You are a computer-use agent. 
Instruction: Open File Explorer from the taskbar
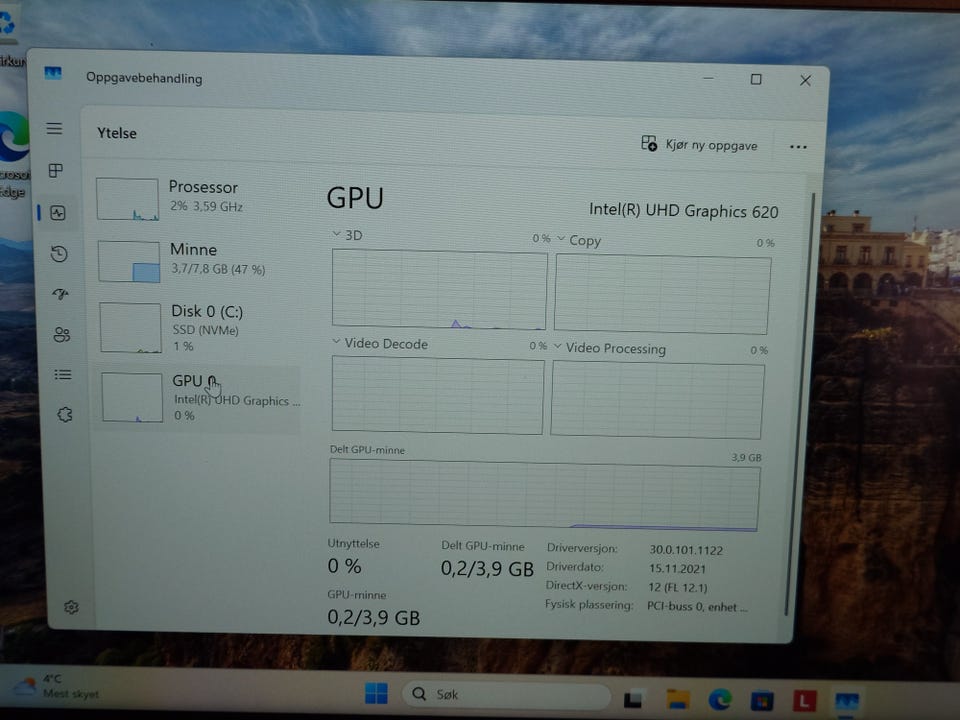678,699
